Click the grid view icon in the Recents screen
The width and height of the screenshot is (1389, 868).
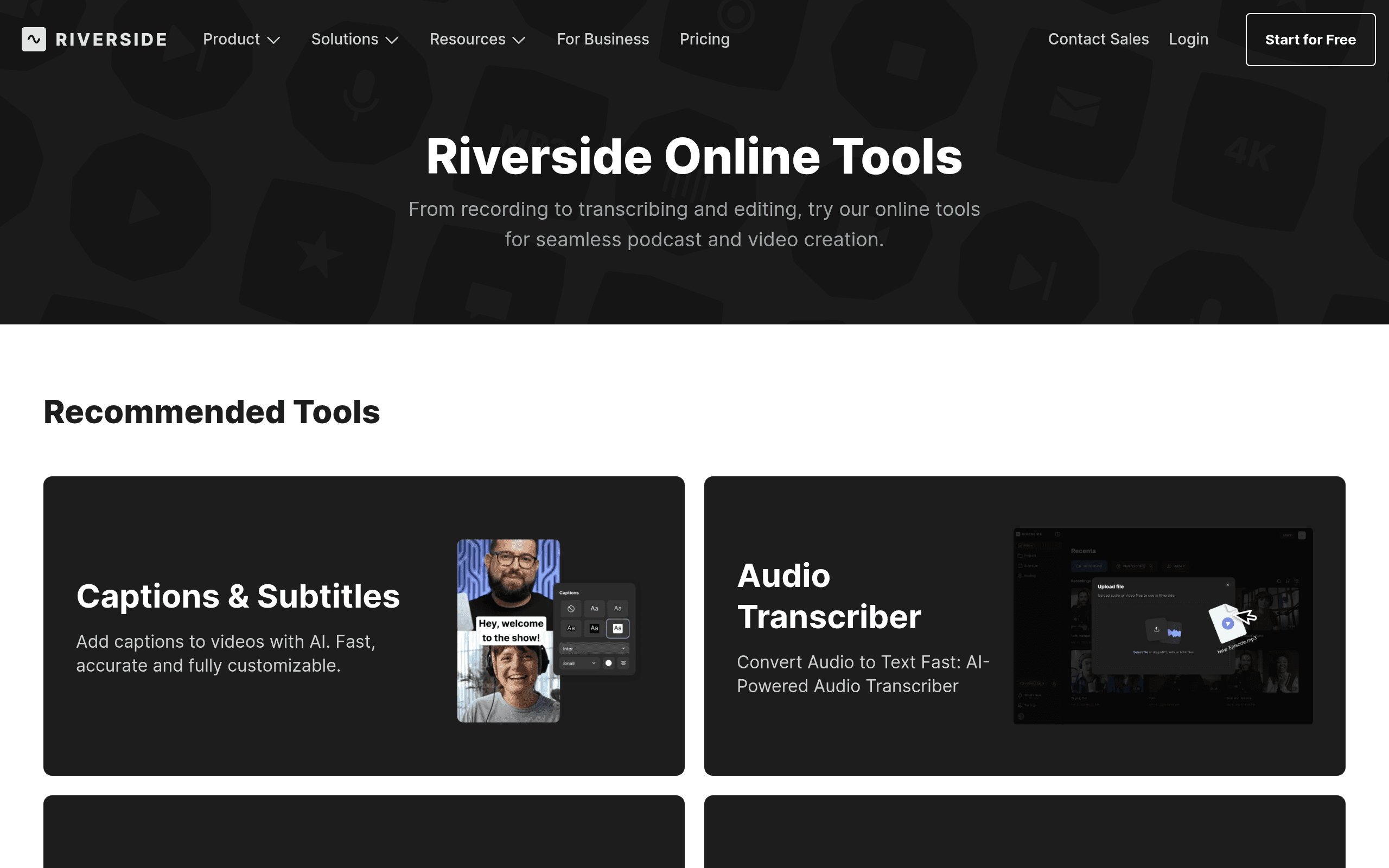(1297, 582)
